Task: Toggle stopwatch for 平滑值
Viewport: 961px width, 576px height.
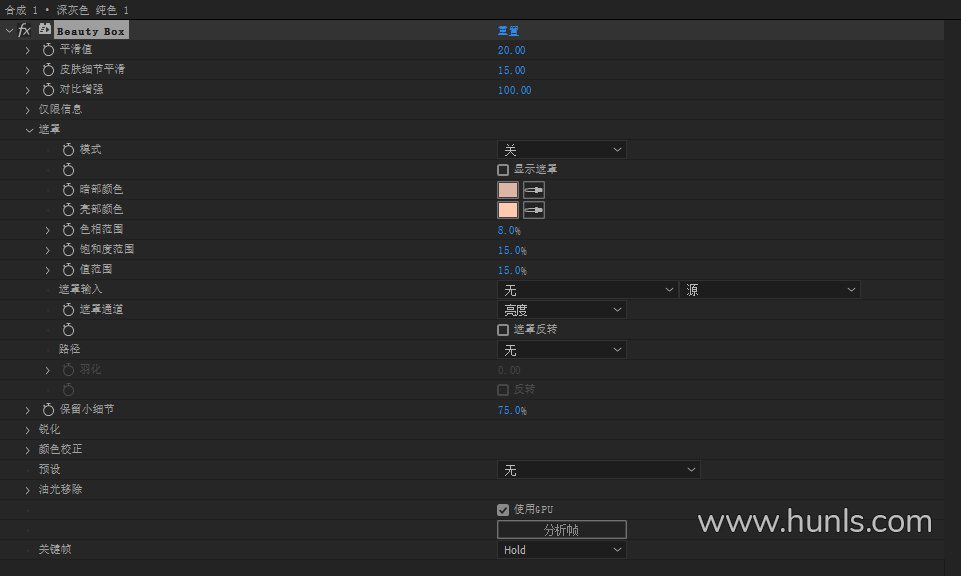Action: (x=48, y=50)
